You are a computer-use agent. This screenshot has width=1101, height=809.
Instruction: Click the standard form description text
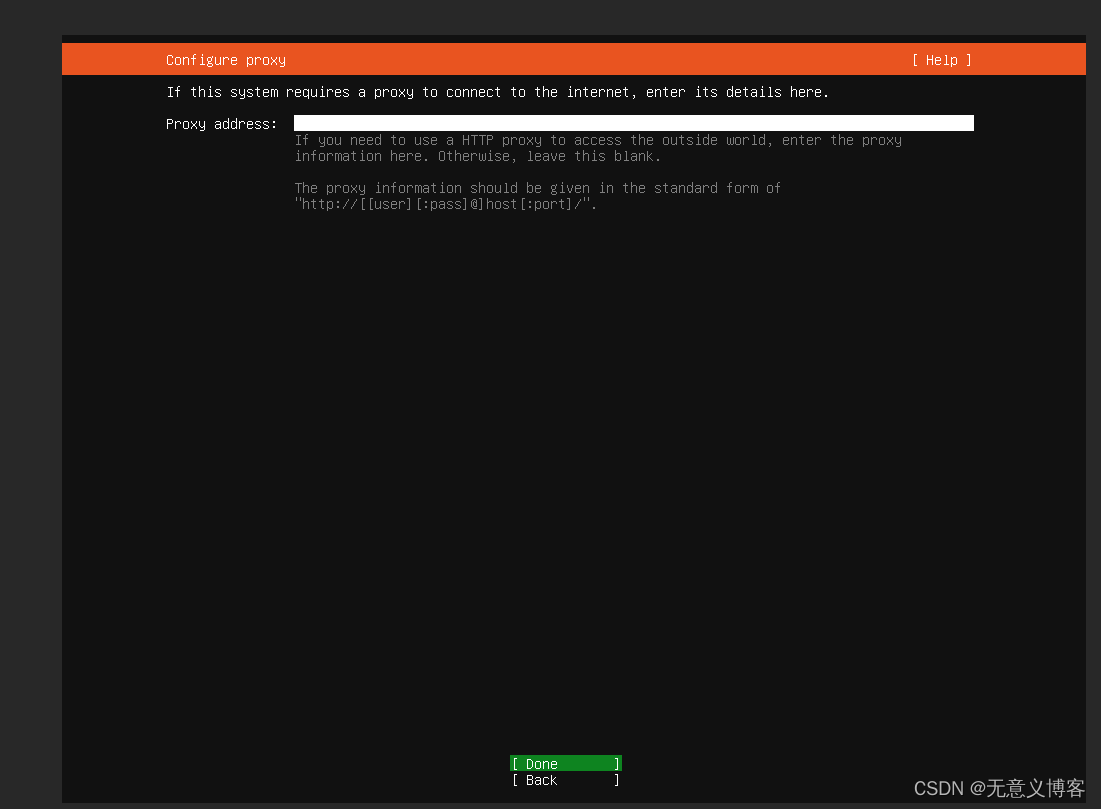(x=537, y=188)
